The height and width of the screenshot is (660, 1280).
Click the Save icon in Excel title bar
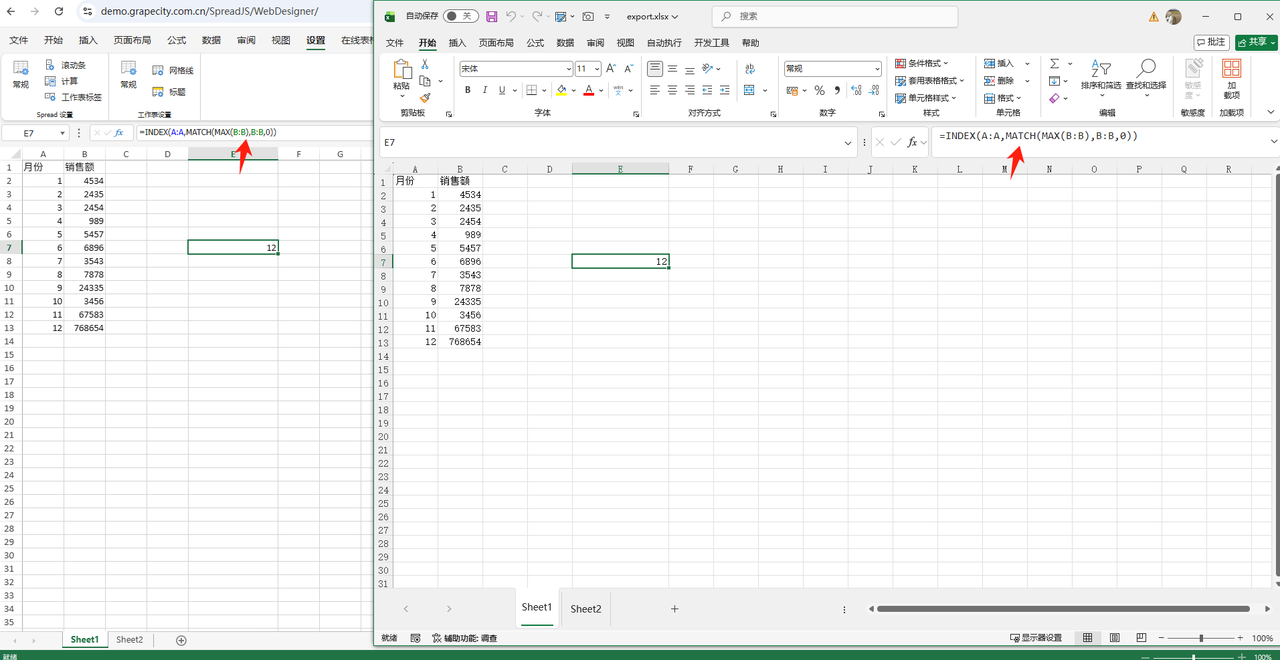pyautogui.click(x=491, y=17)
